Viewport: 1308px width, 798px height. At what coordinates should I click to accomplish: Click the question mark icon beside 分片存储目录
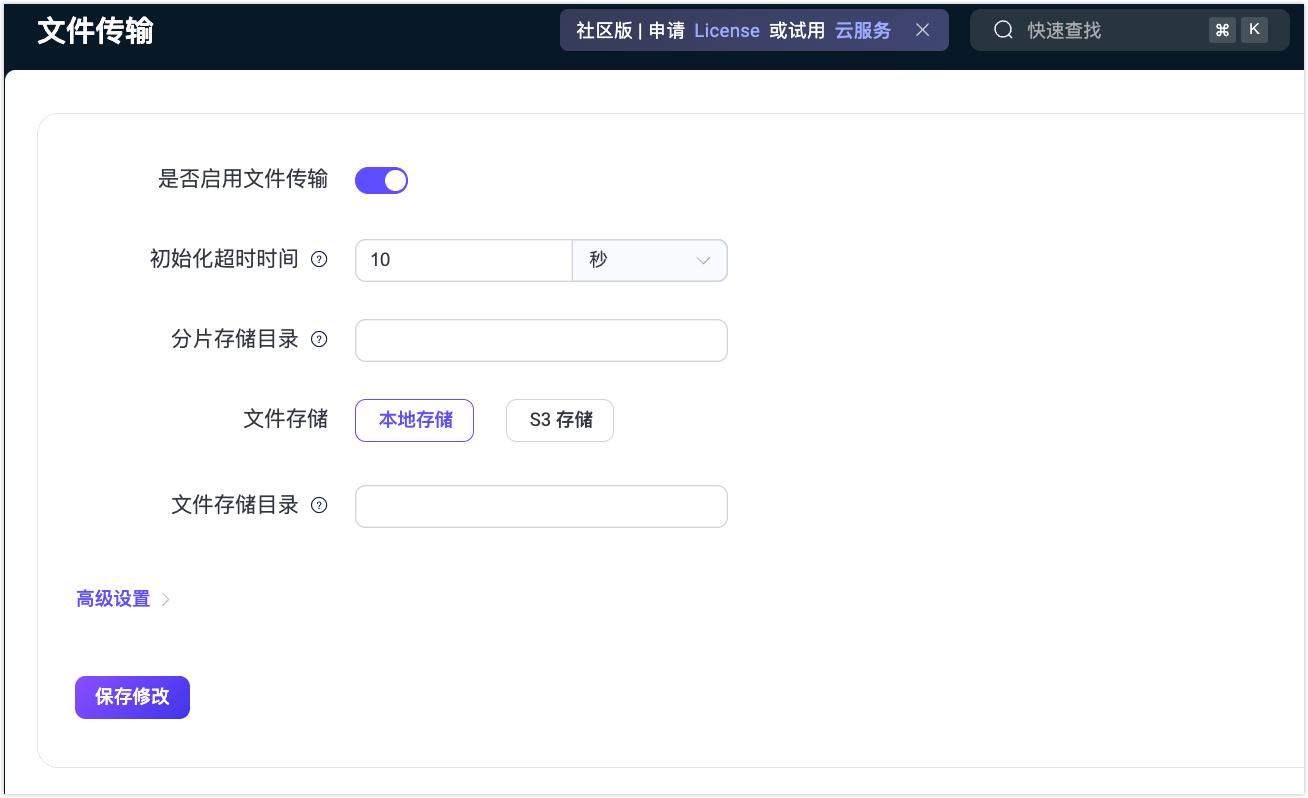(x=319, y=339)
